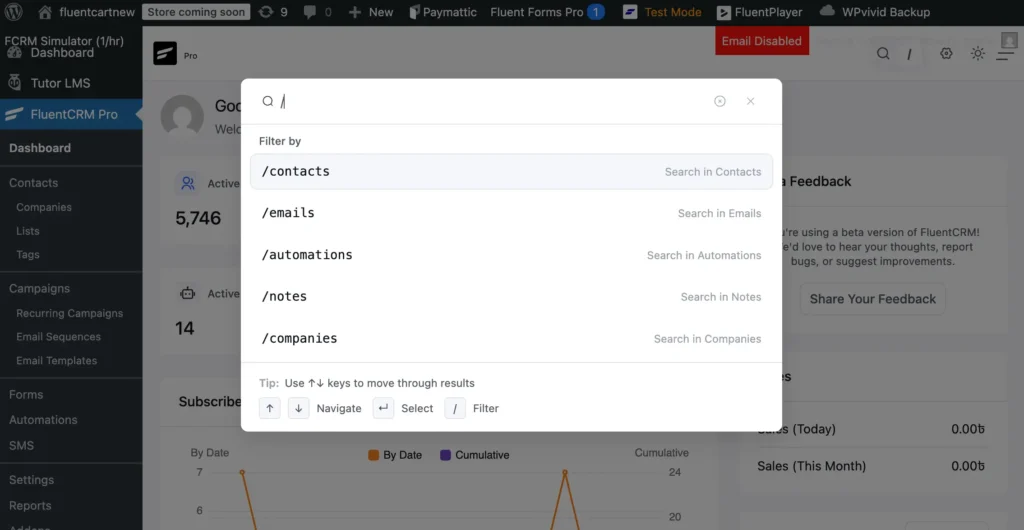The height and width of the screenshot is (530, 1024).
Task: Open Campaigns in the sidebar
Action: pyautogui.click(x=39, y=288)
